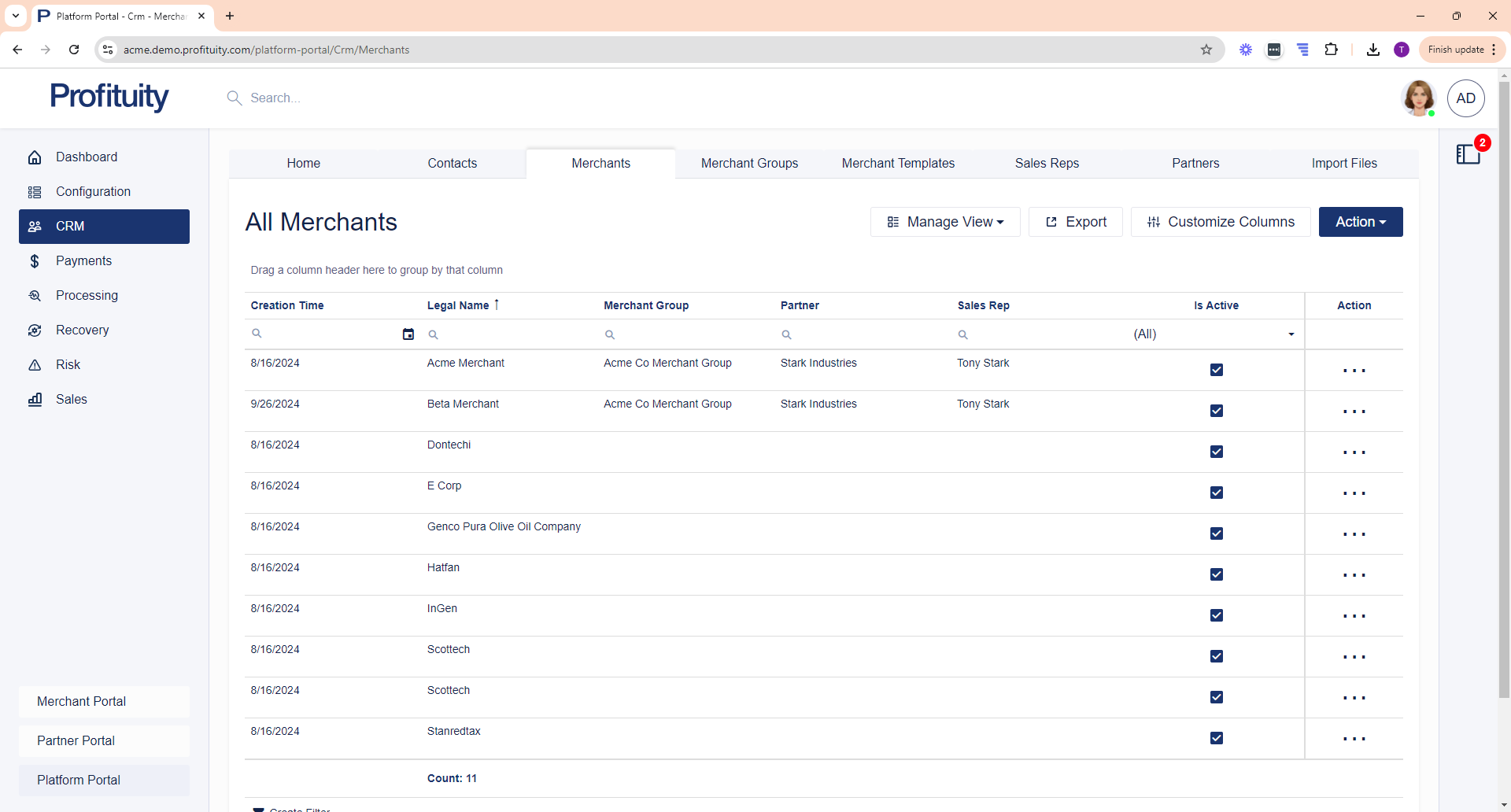Screen dimensions: 1511x812
Task: Open the Is Active (All) filter dropdown
Action: (1291, 334)
